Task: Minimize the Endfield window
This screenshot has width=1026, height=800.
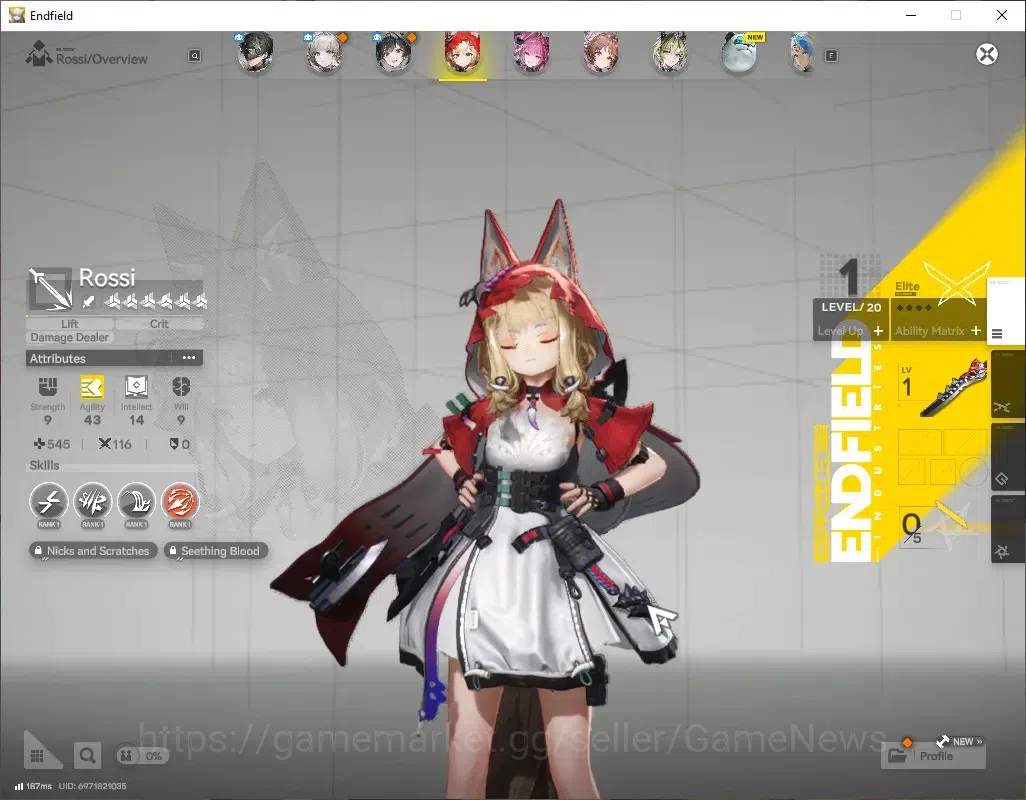Action: tap(910, 15)
